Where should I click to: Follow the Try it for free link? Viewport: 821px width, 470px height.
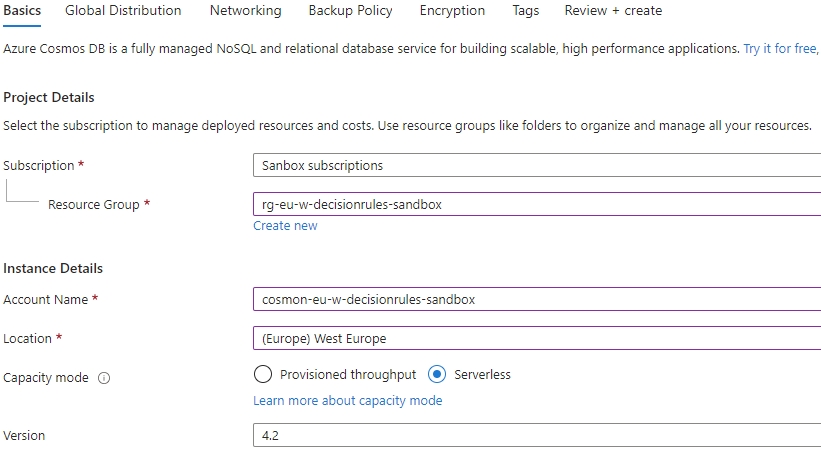pyautogui.click(x=780, y=48)
